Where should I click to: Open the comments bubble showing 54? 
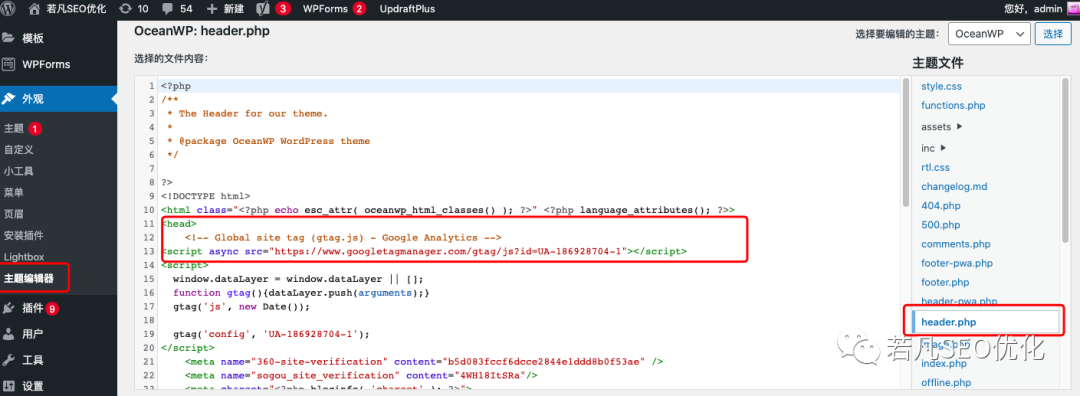tap(177, 9)
